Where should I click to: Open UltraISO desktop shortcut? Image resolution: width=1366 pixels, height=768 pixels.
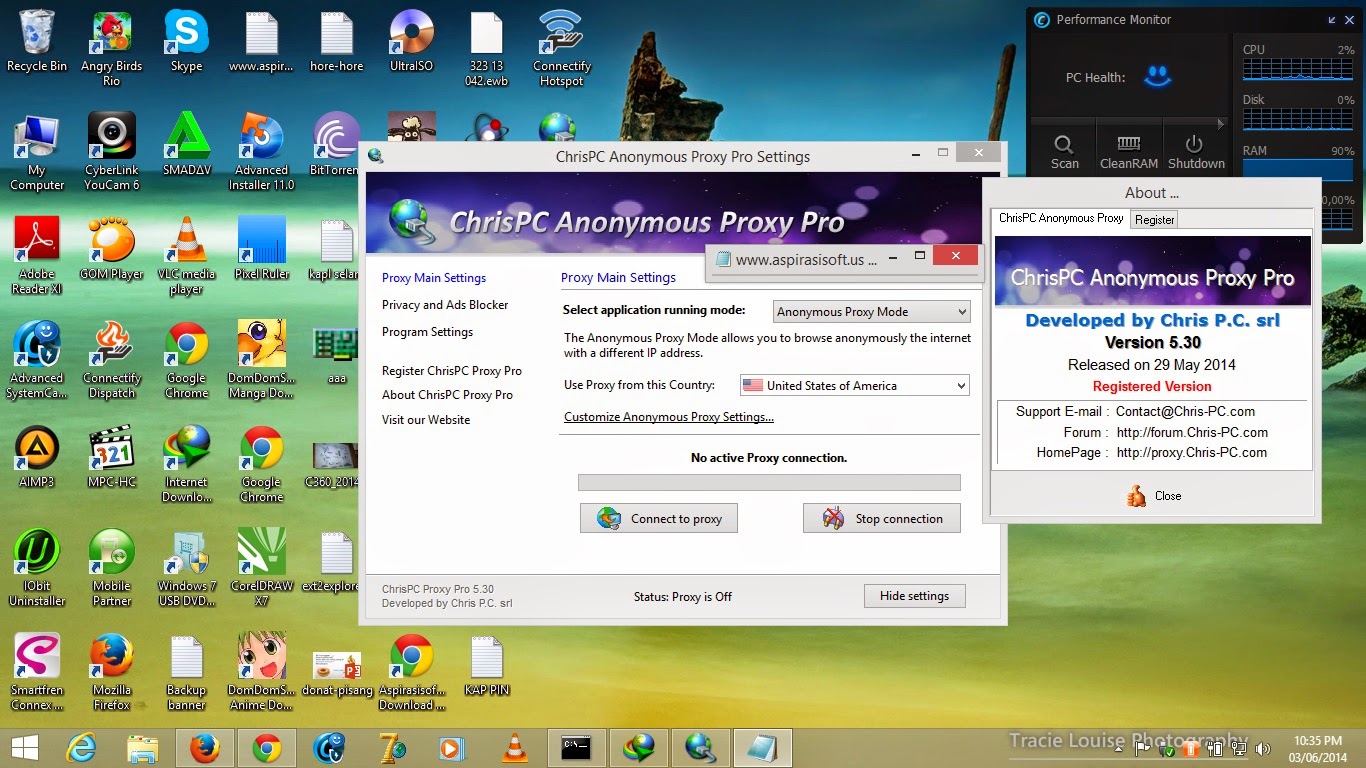[411, 42]
